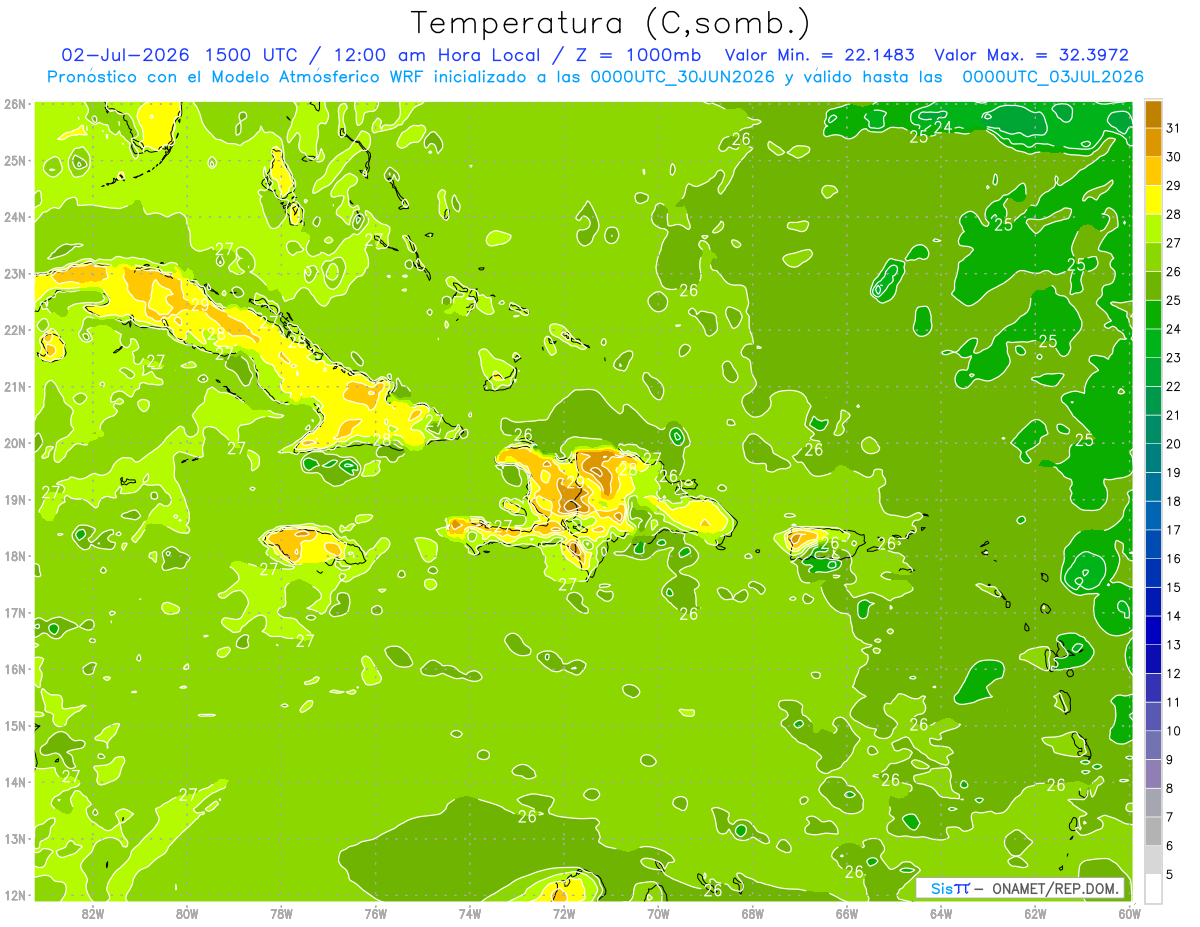Click the '0000UTC_30JUN2026' initialization time text

683,77
